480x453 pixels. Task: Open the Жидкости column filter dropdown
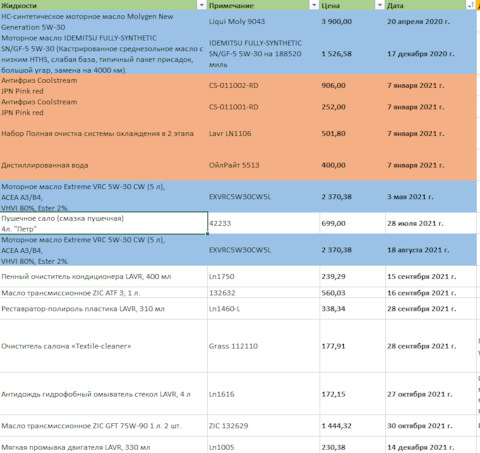[202, 5]
